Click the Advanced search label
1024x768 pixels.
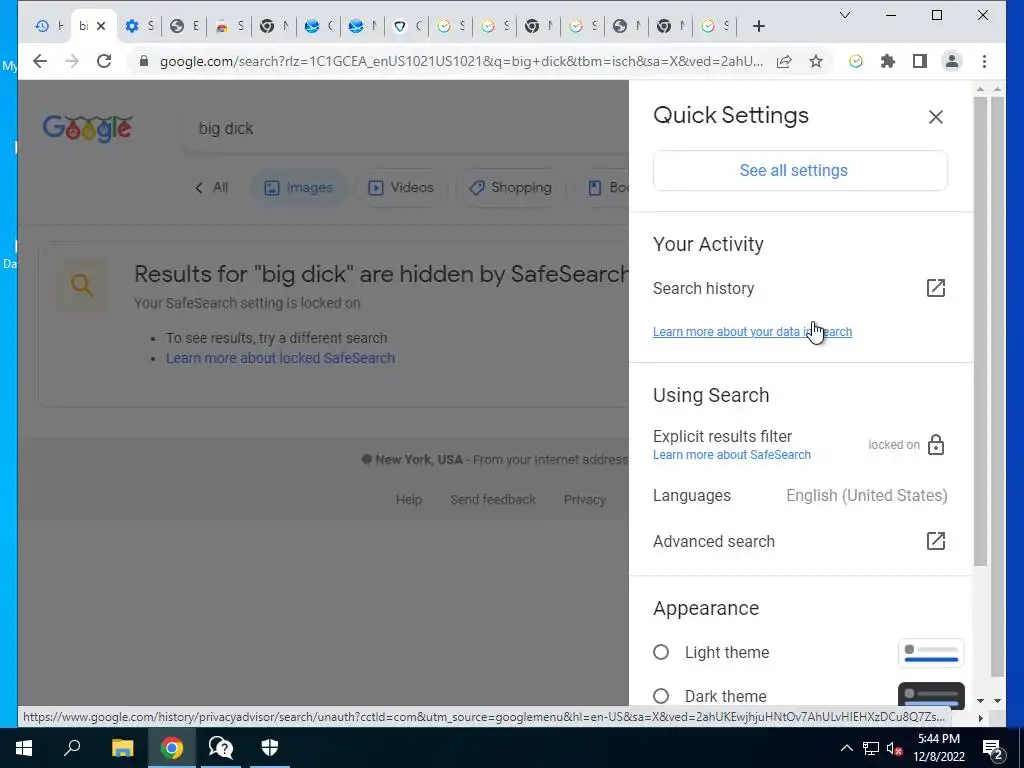pos(714,541)
